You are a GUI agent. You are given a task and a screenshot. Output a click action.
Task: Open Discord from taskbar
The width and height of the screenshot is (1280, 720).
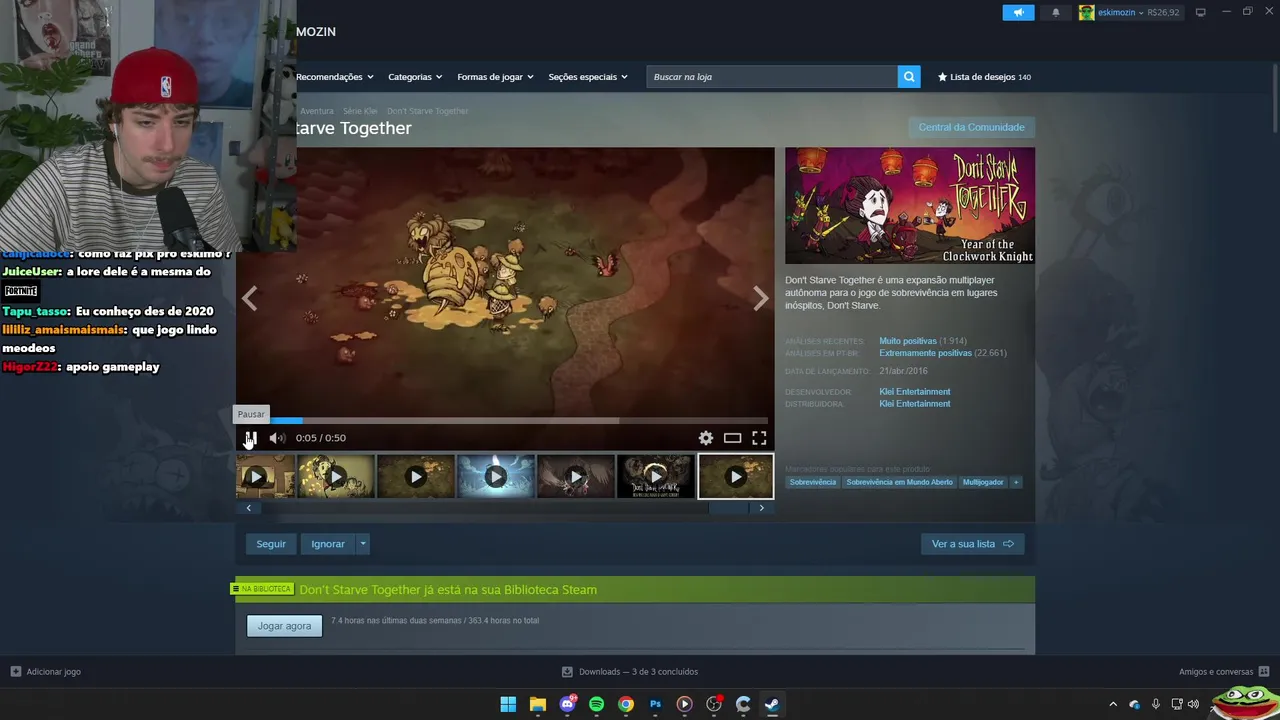[567, 704]
